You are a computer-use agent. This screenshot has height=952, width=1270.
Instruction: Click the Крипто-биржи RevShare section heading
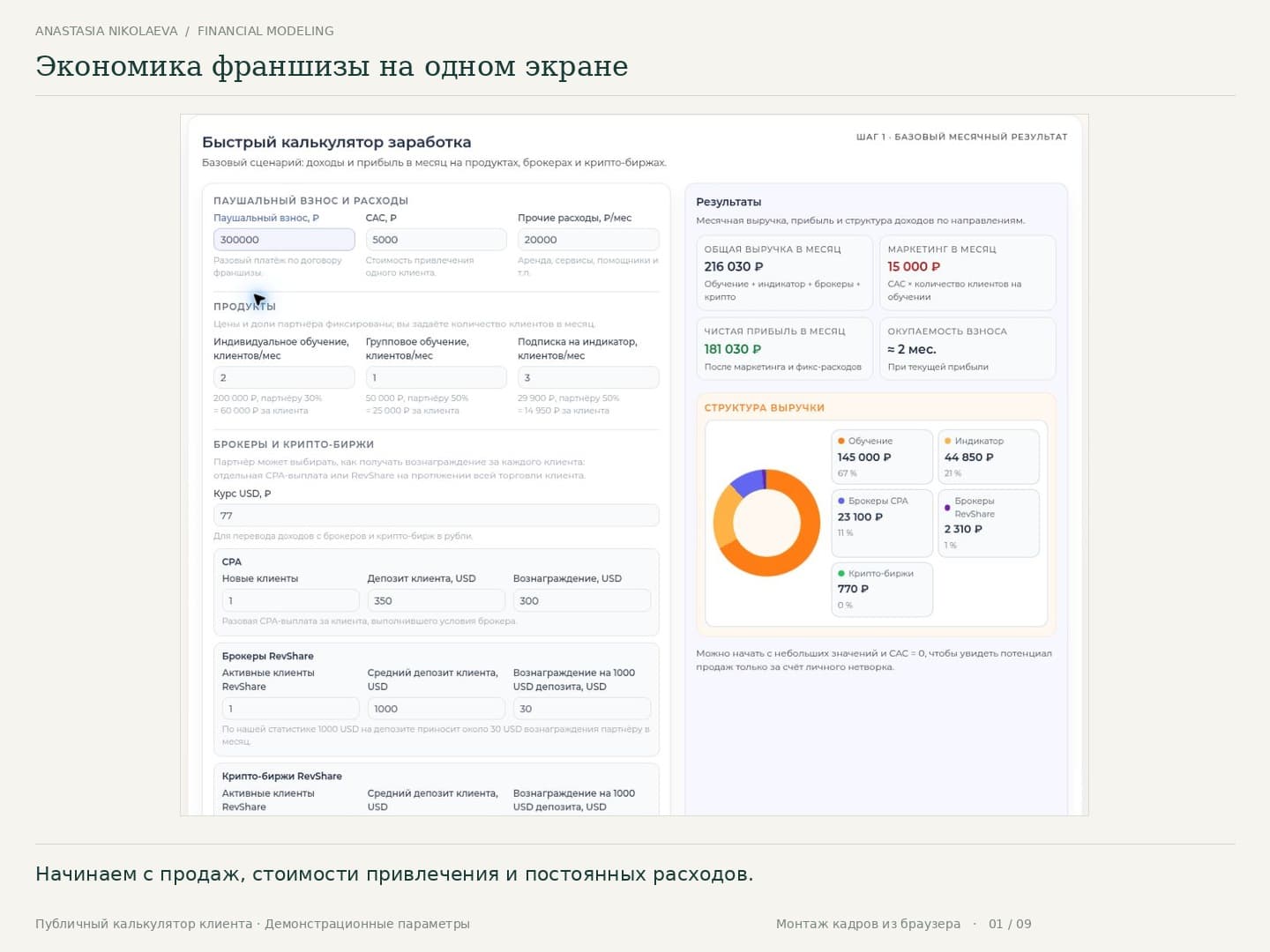point(282,777)
